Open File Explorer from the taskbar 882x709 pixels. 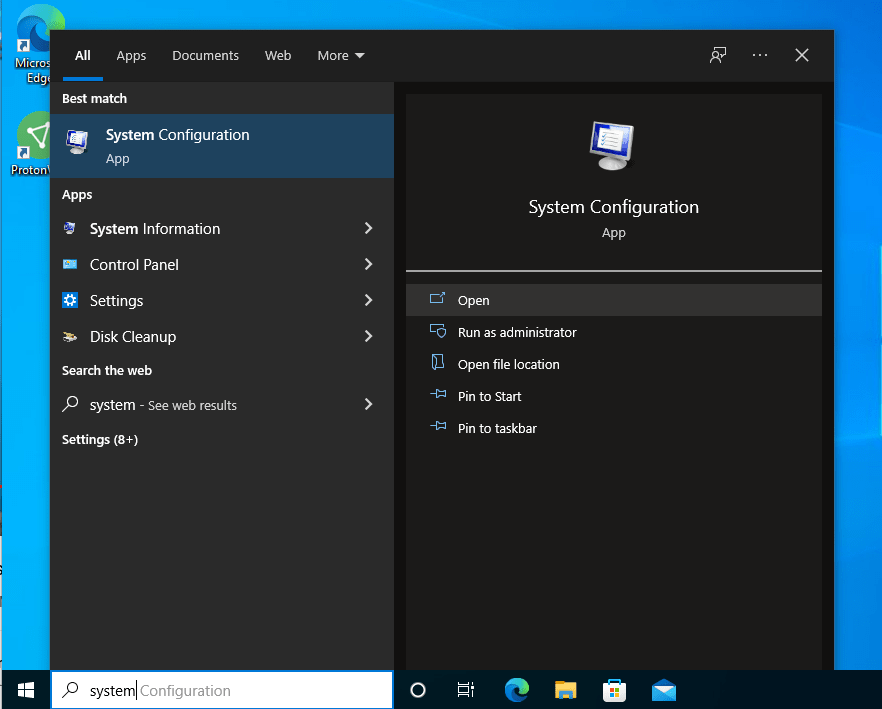566,690
